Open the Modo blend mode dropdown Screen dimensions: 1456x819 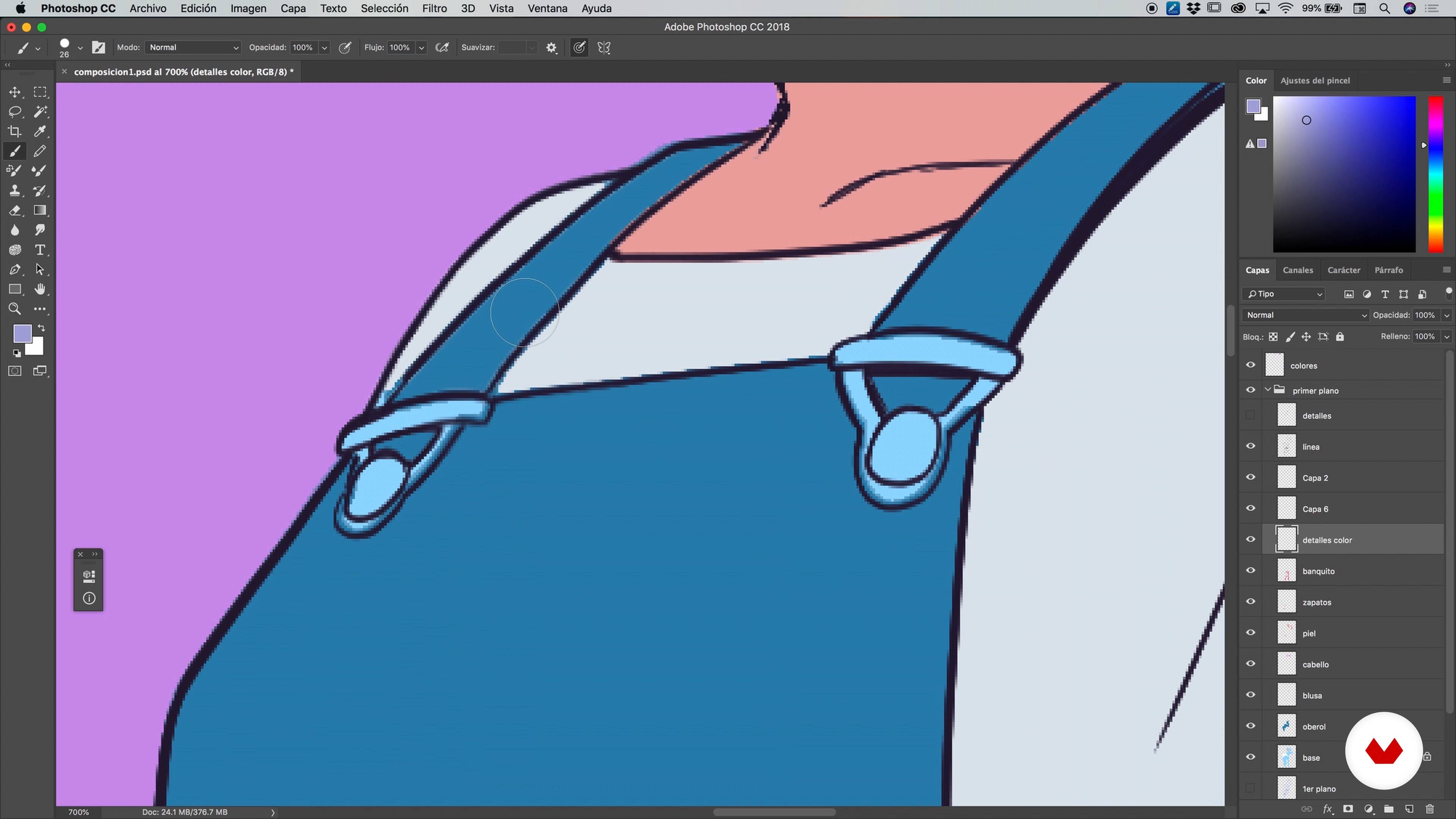coord(193,47)
